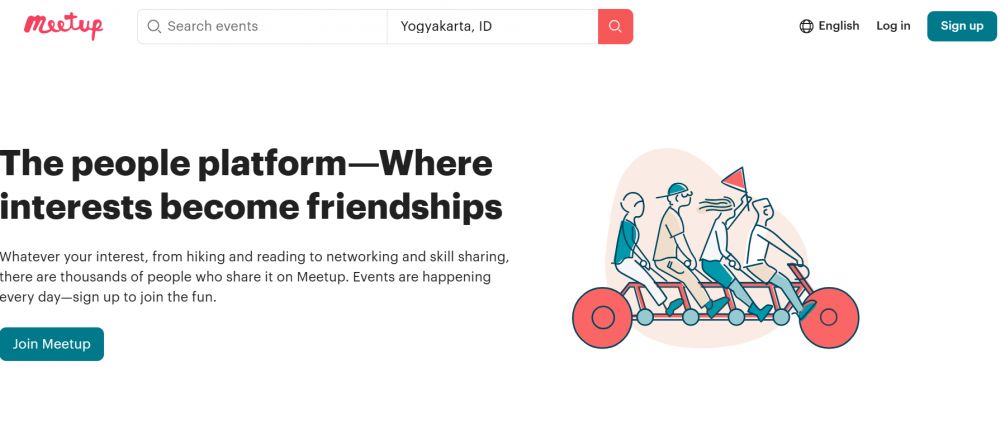Open the Log in page

tap(893, 26)
